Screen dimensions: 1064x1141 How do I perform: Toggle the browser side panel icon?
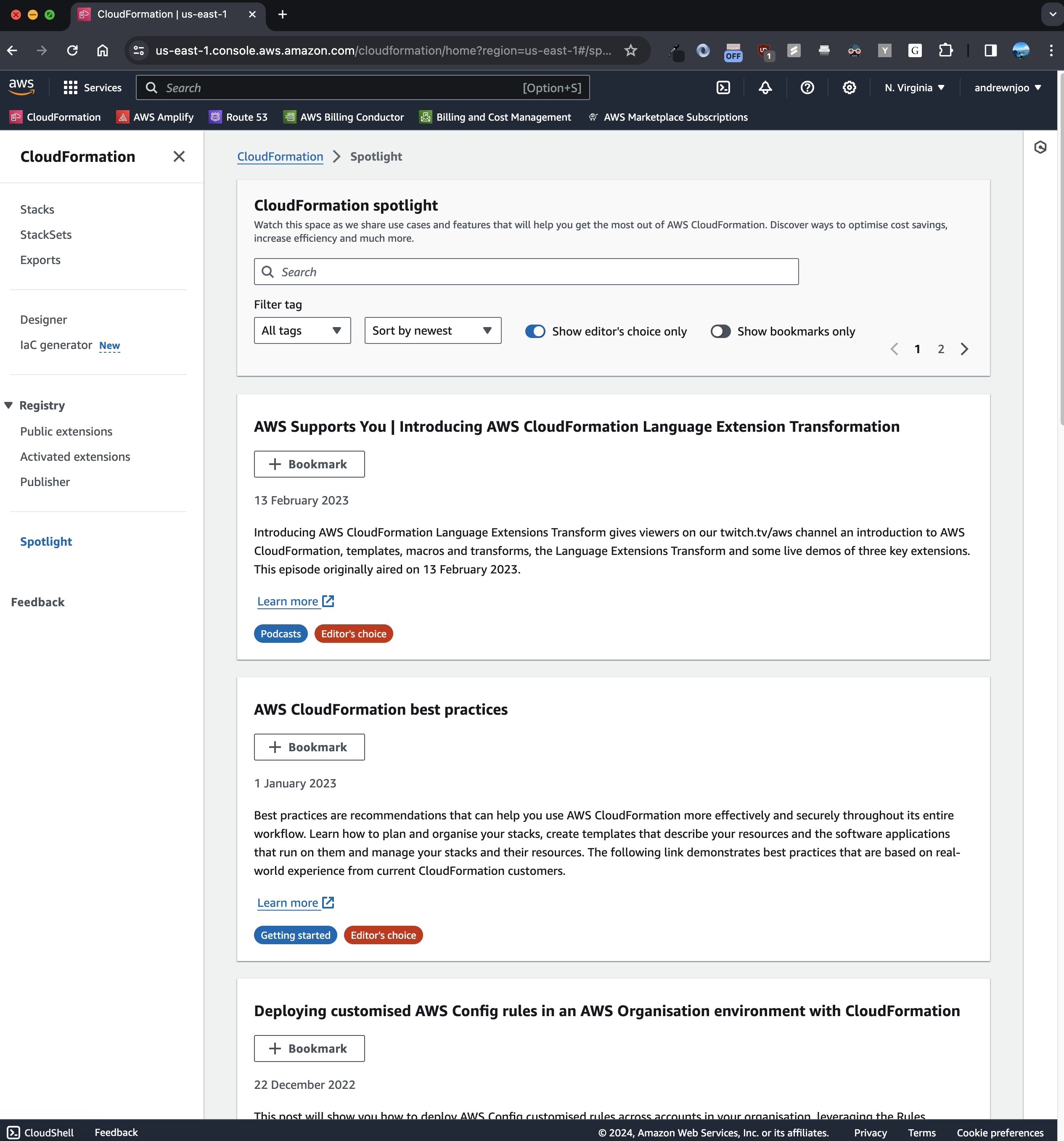[990, 50]
